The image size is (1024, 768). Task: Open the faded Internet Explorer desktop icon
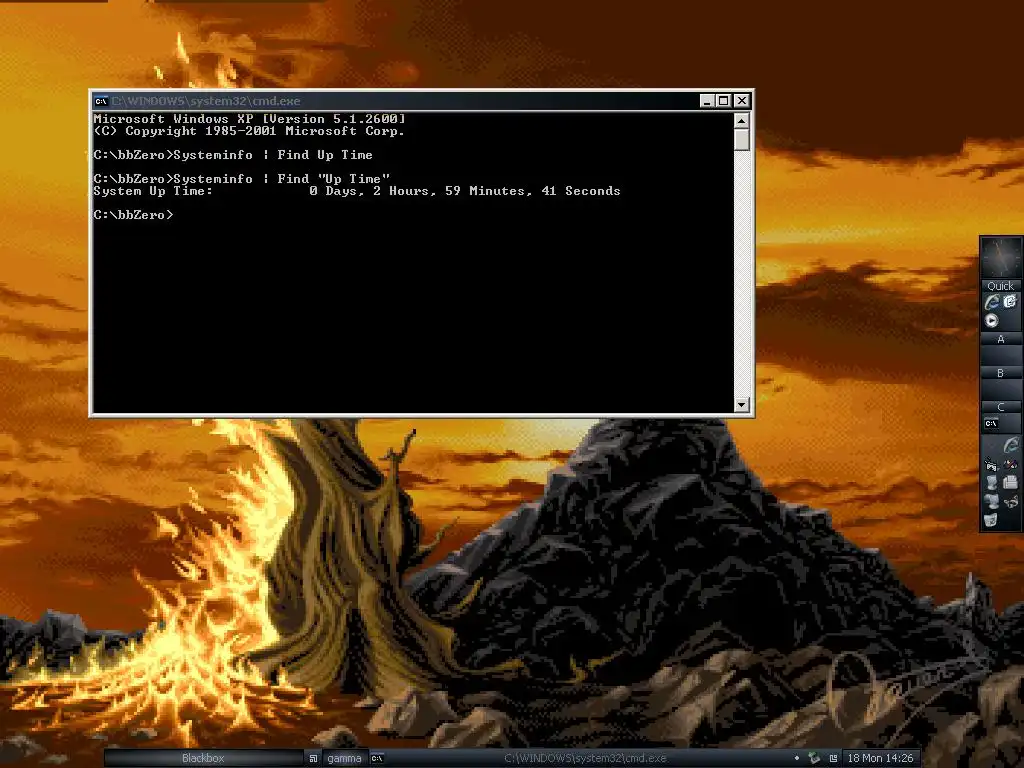point(1011,445)
